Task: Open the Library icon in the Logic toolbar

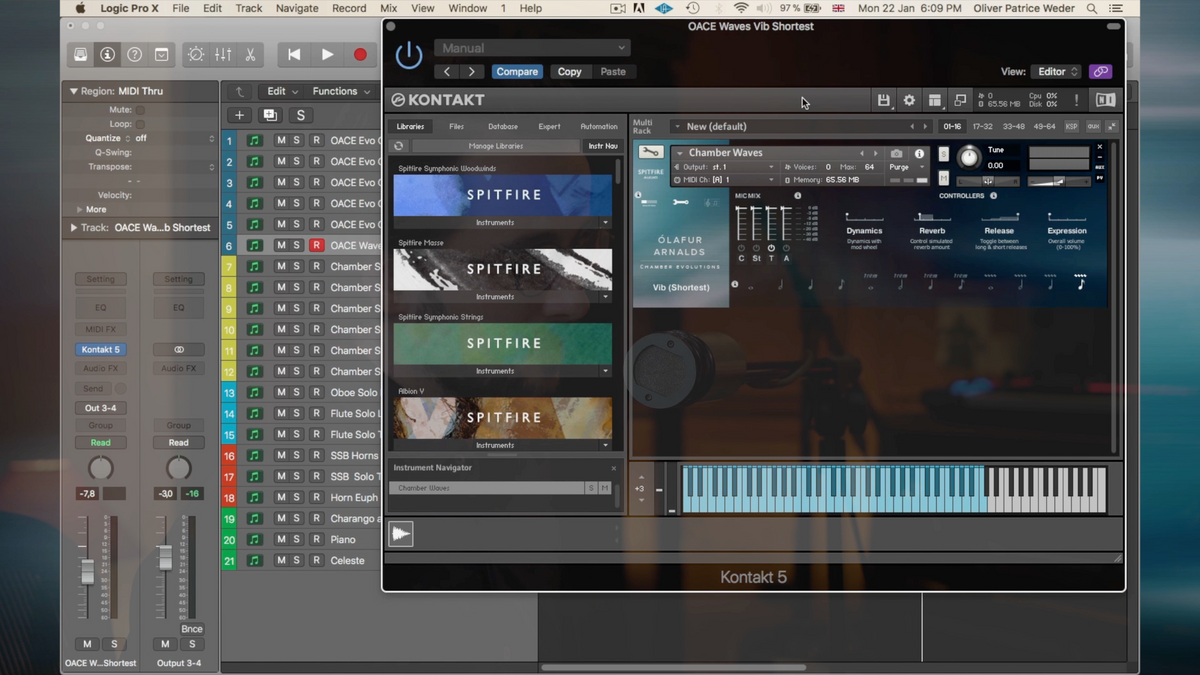Action: 81,55
